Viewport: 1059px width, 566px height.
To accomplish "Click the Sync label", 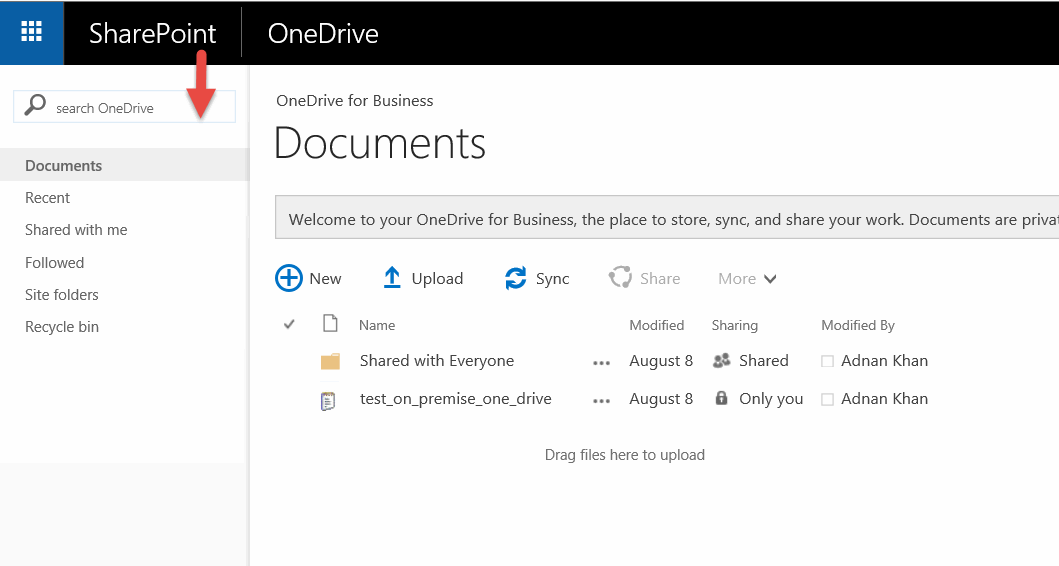I will click(x=552, y=279).
